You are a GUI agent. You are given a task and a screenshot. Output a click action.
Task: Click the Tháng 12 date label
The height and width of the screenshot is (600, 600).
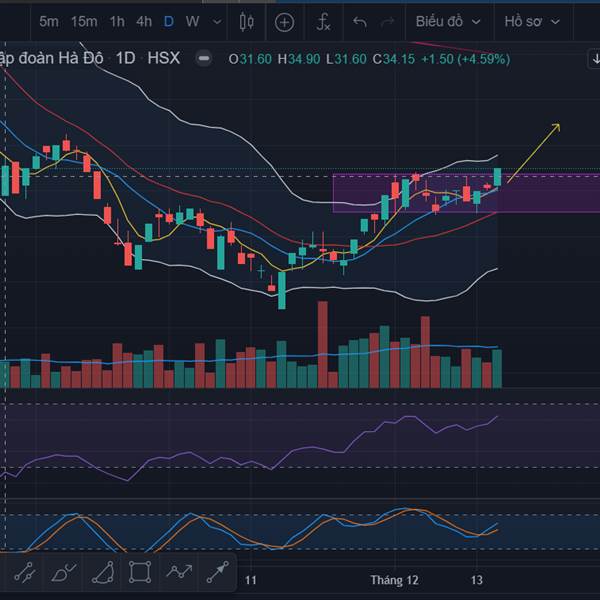[x=394, y=580]
